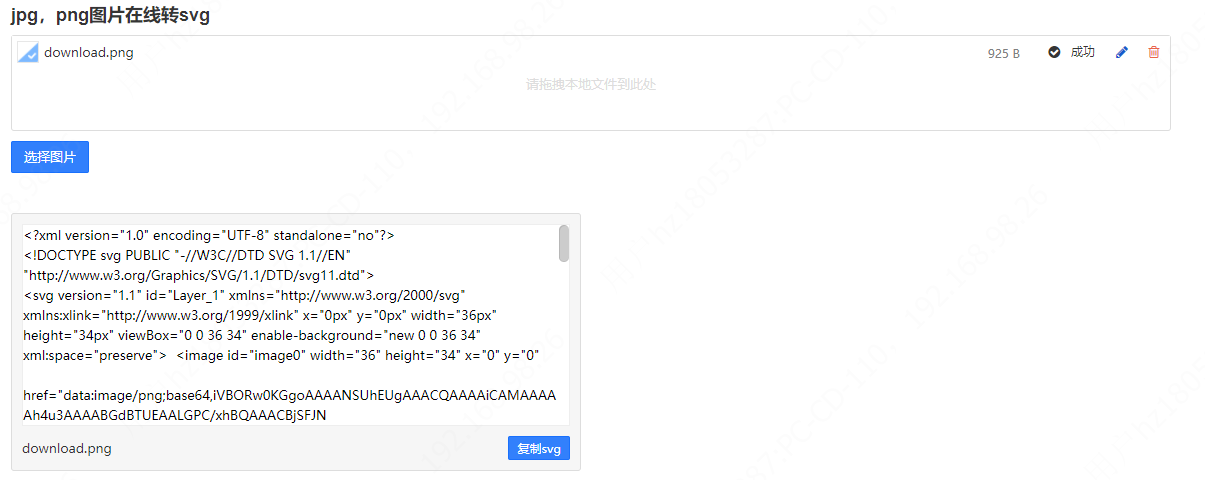Click the page heading jpg，png图片在线转svg

coord(110,15)
